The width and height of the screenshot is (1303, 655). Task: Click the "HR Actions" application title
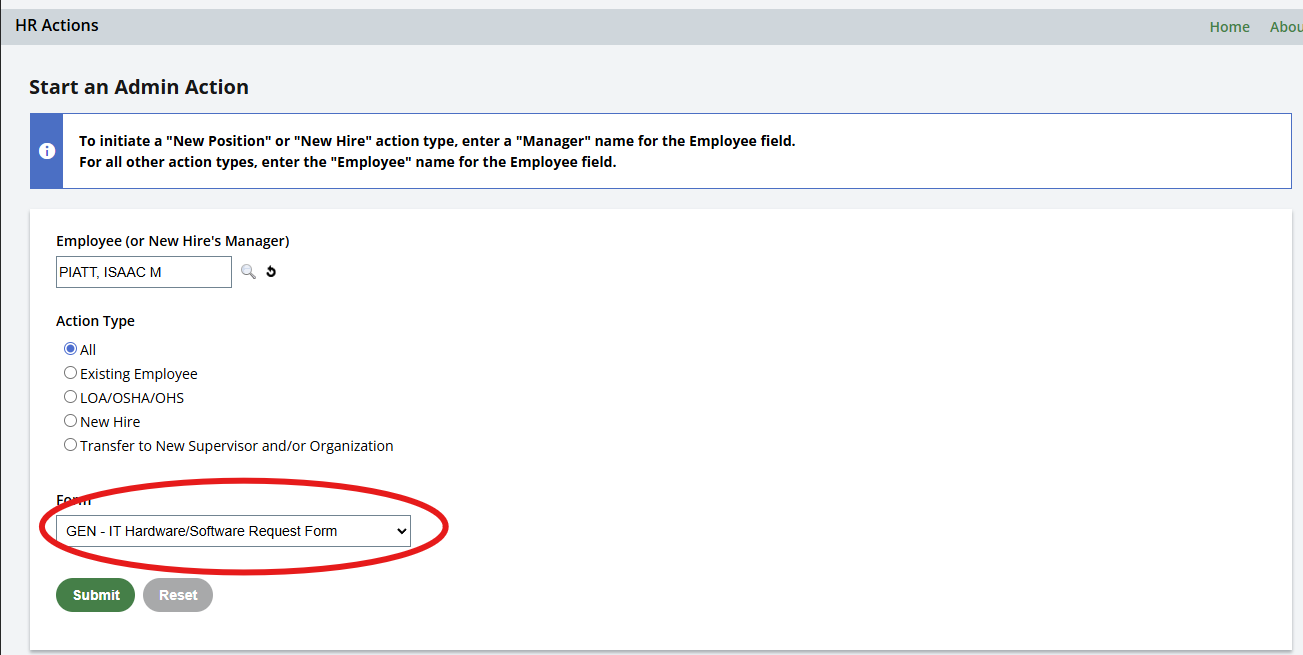(57, 26)
